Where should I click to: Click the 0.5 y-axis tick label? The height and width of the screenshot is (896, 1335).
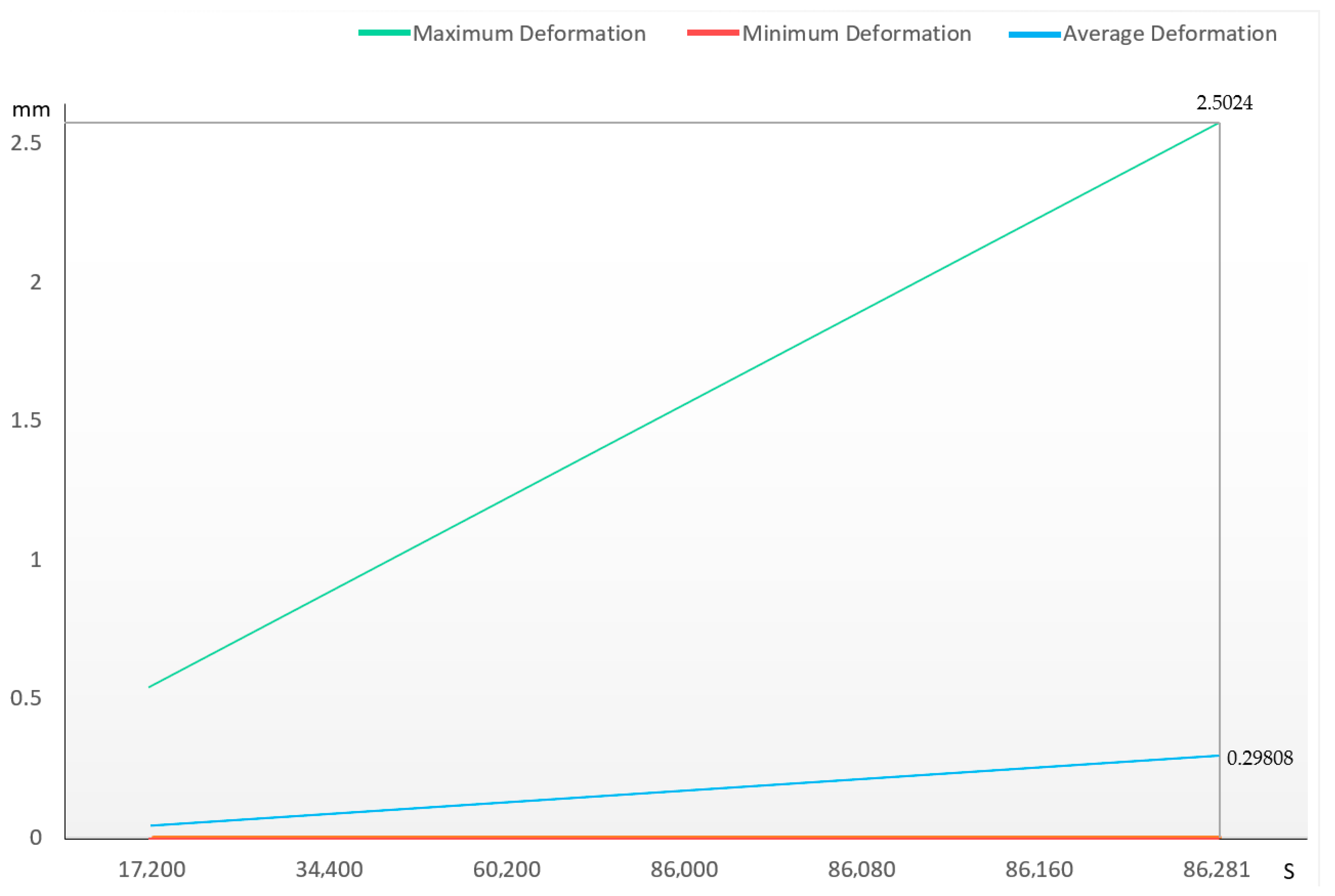tap(26, 698)
